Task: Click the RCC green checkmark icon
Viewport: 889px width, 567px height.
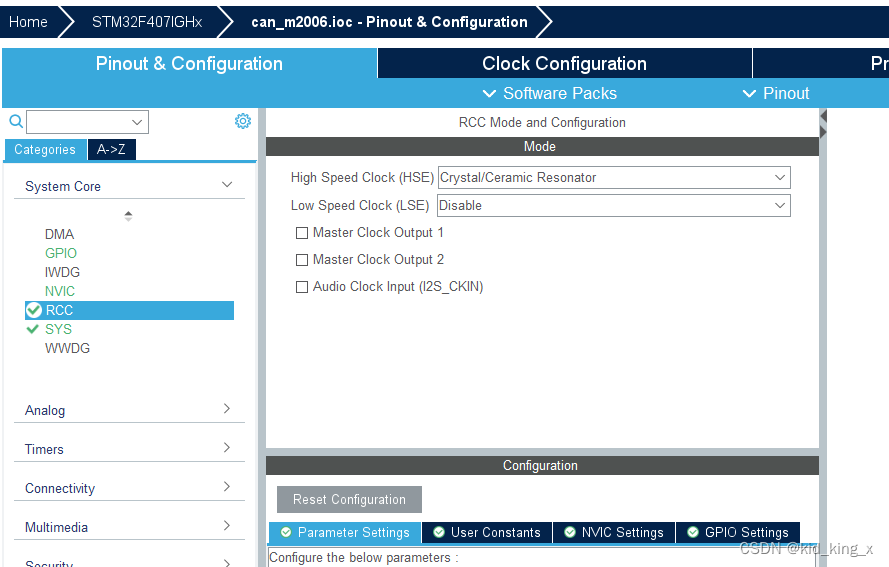Action: (34, 310)
